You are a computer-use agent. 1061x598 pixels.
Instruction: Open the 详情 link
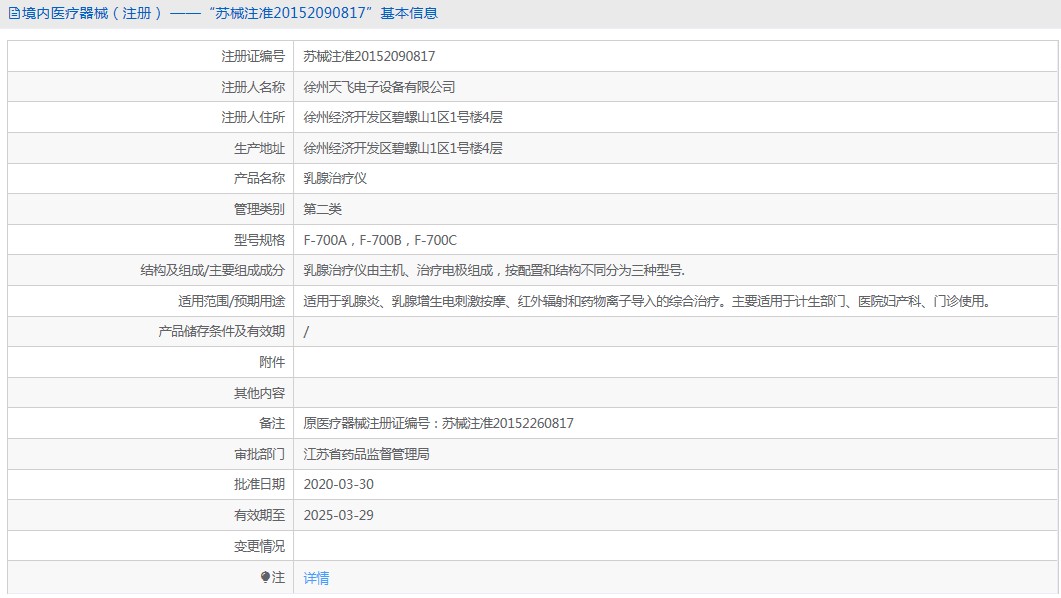[x=316, y=578]
